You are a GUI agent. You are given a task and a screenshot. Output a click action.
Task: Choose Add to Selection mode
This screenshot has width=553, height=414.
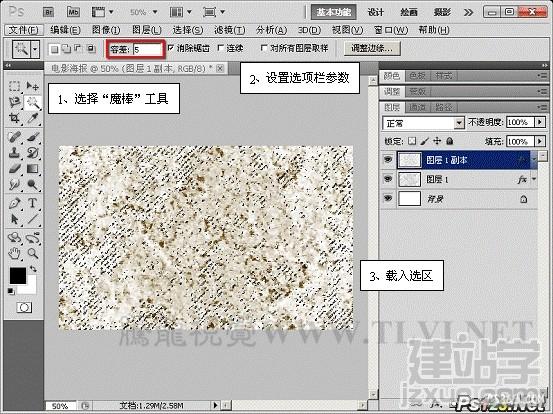coord(66,49)
